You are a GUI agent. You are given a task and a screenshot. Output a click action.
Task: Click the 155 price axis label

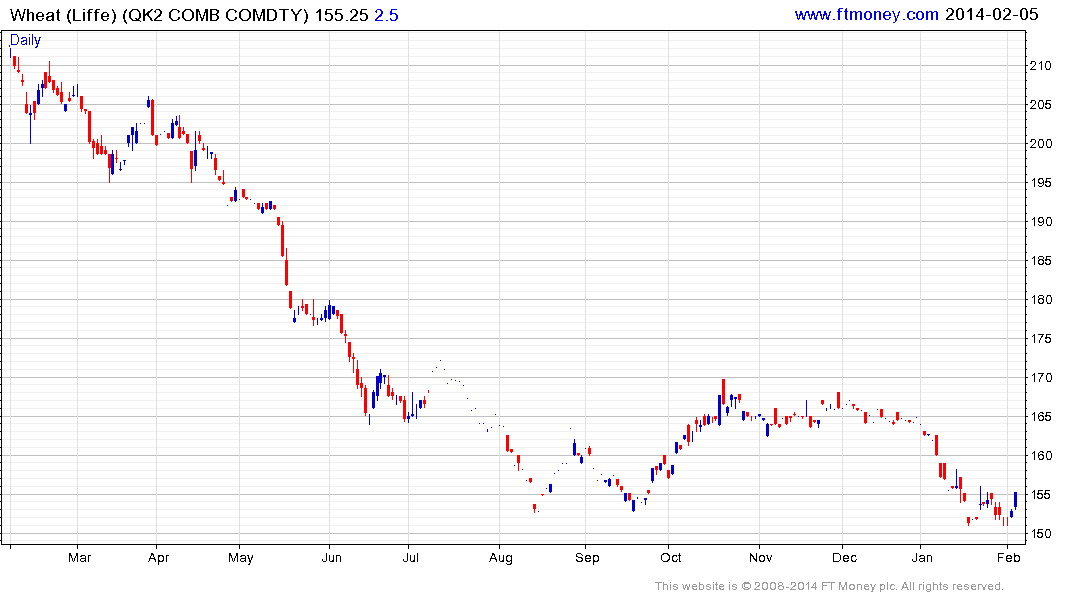coord(1040,495)
